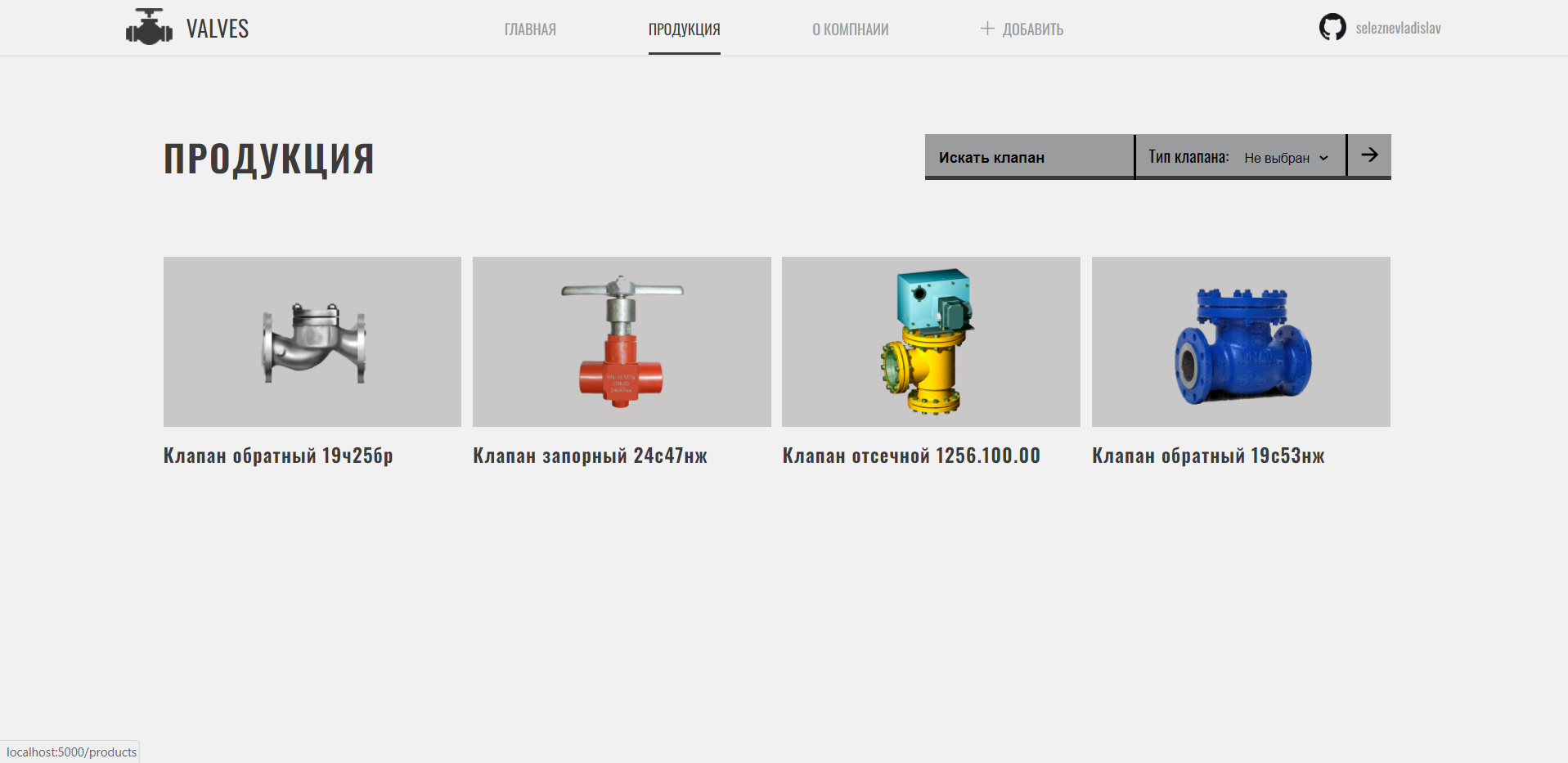Open the image of Клапан обратный 19ч25бр
The width and height of the screenshot is (1568, 763).
pyautogui.click(x=312, y=342)
